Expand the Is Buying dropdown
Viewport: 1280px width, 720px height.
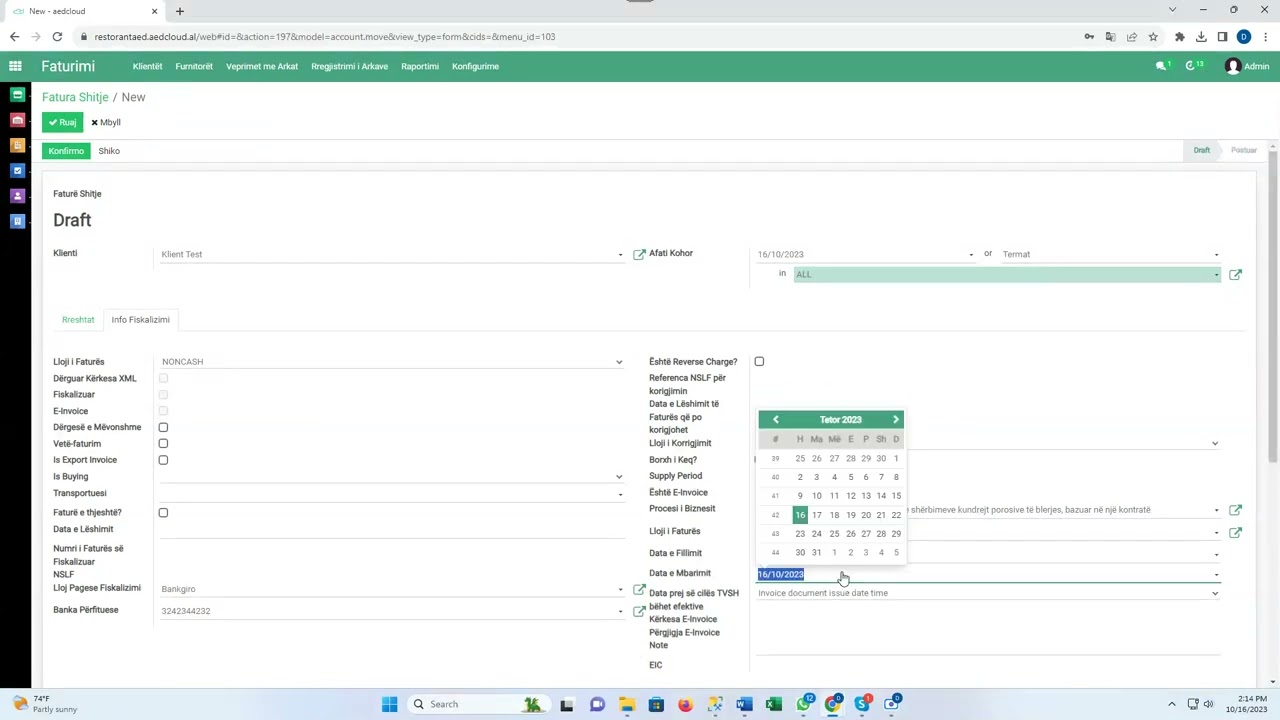pos(619,477)
